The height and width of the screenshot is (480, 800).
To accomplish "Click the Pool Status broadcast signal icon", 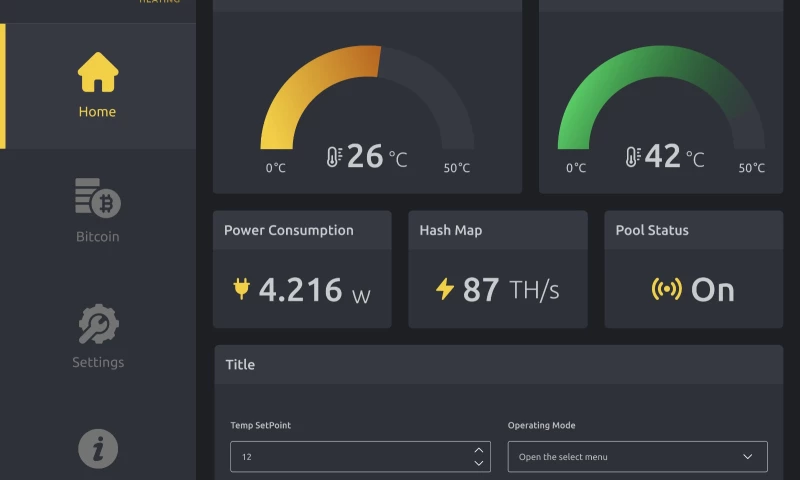I will [x=667, y=289].
